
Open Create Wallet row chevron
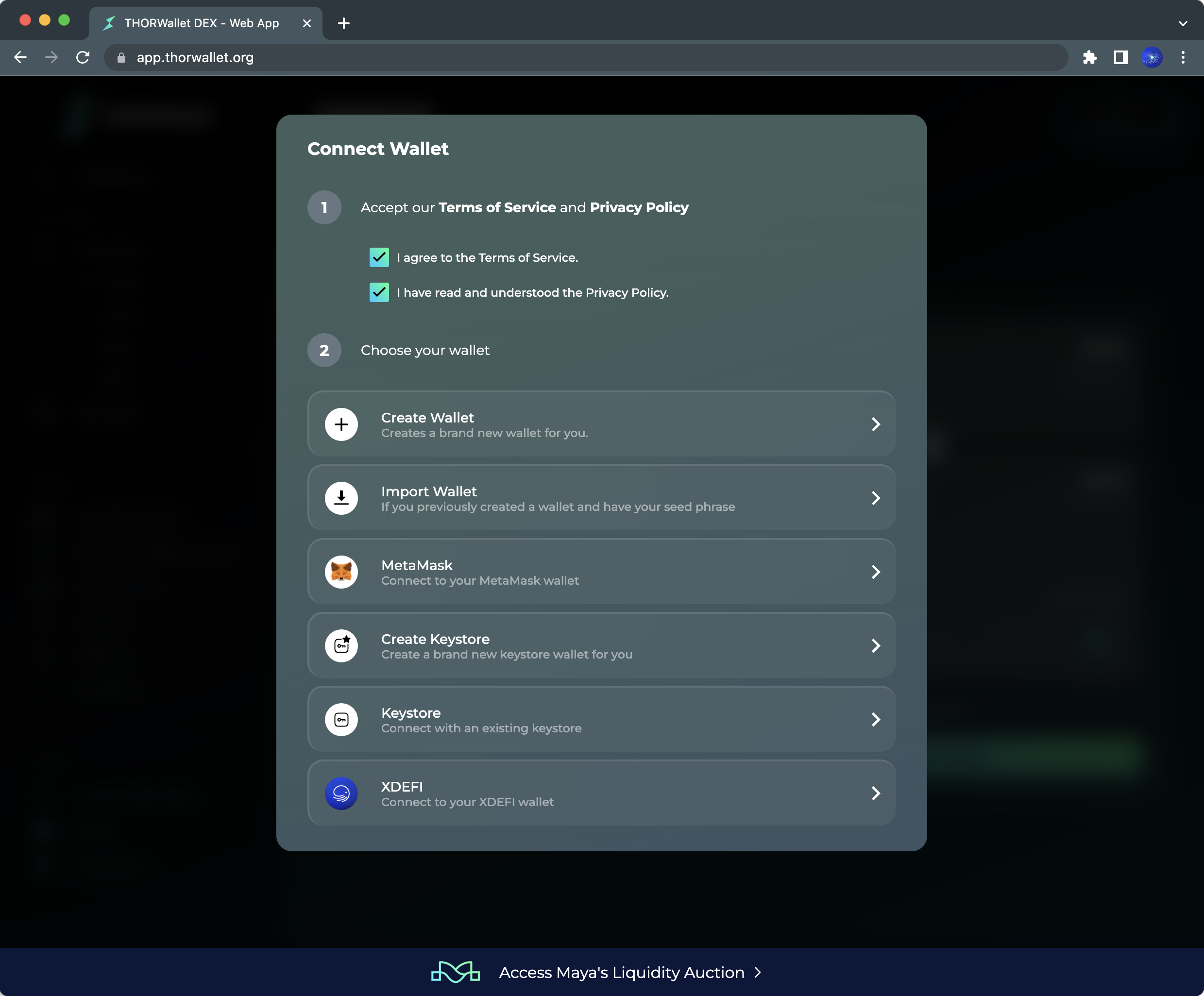(x=876, y=424)
